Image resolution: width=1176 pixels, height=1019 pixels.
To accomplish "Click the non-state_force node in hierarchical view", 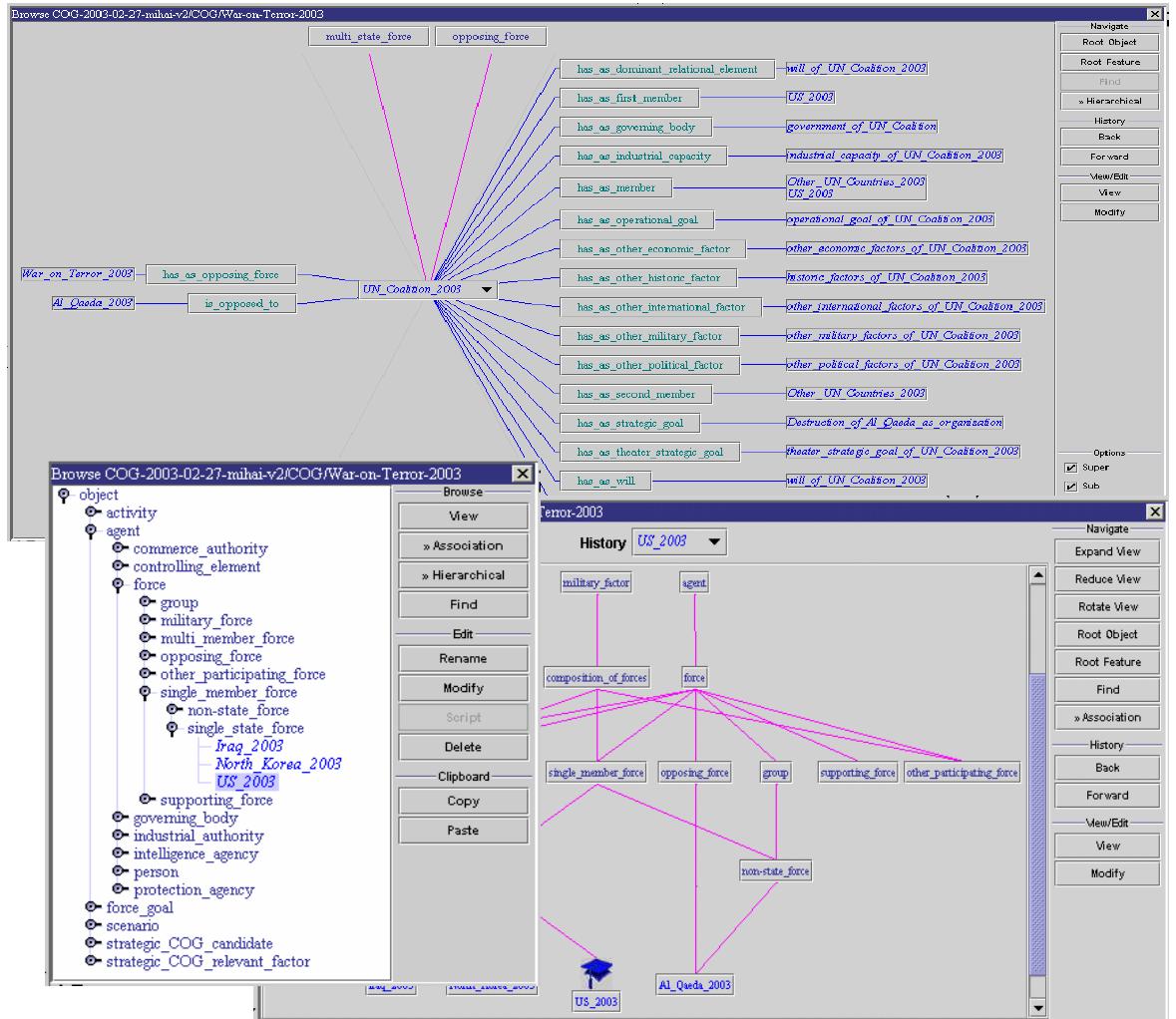I will tap(775, 871).
